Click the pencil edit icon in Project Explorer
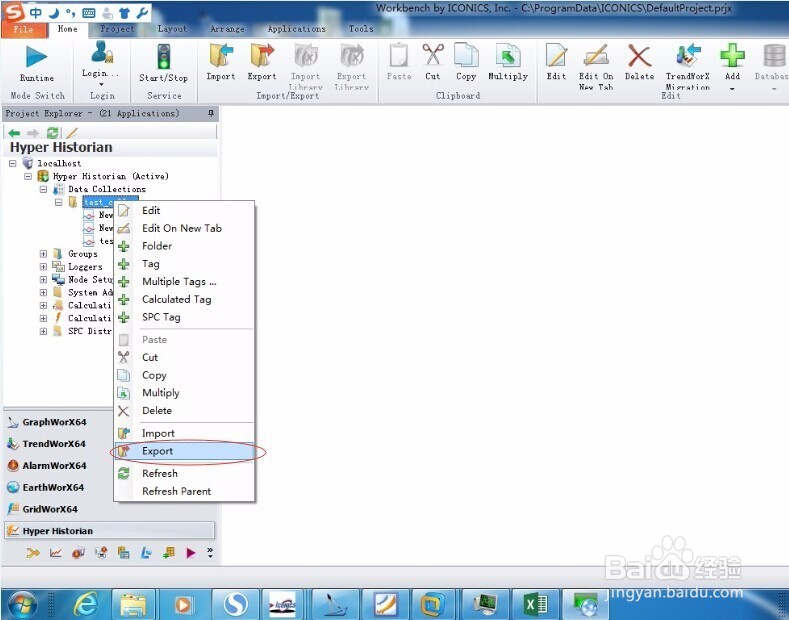Screen dimensions: 789x620 coord(72,133)
